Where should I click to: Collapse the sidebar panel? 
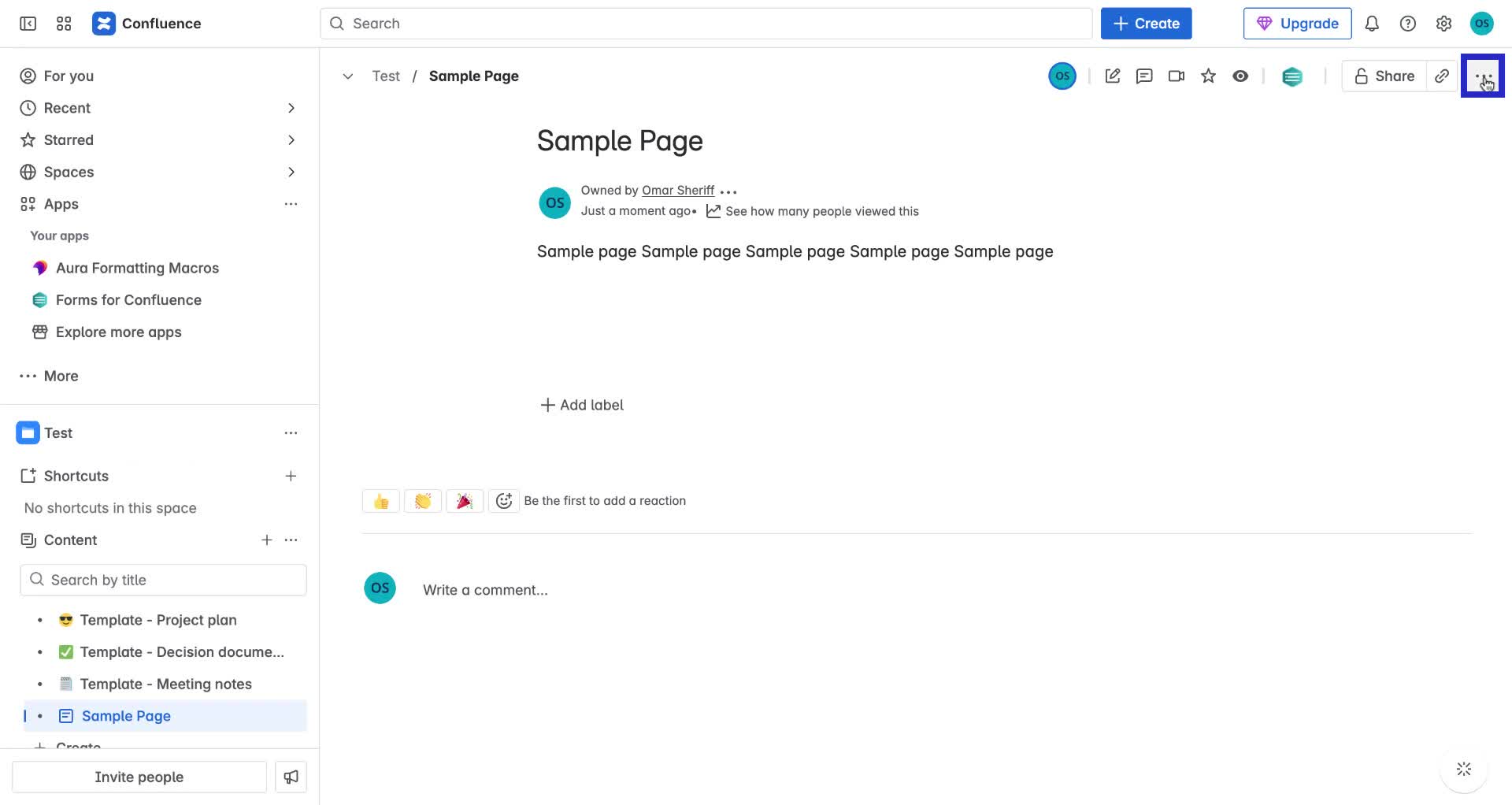coord(26,23)
